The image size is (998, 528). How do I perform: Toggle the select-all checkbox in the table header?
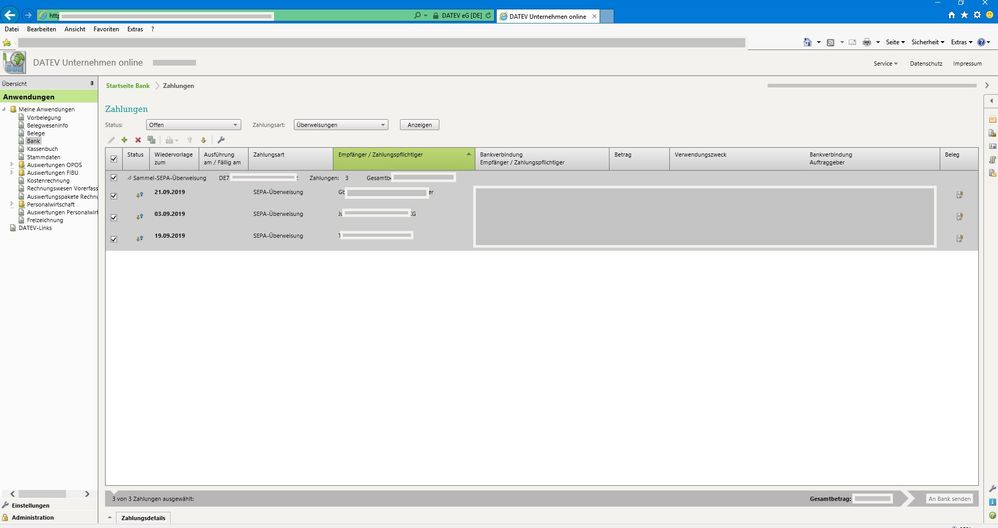pyautogui.click(x=114, y=159)
